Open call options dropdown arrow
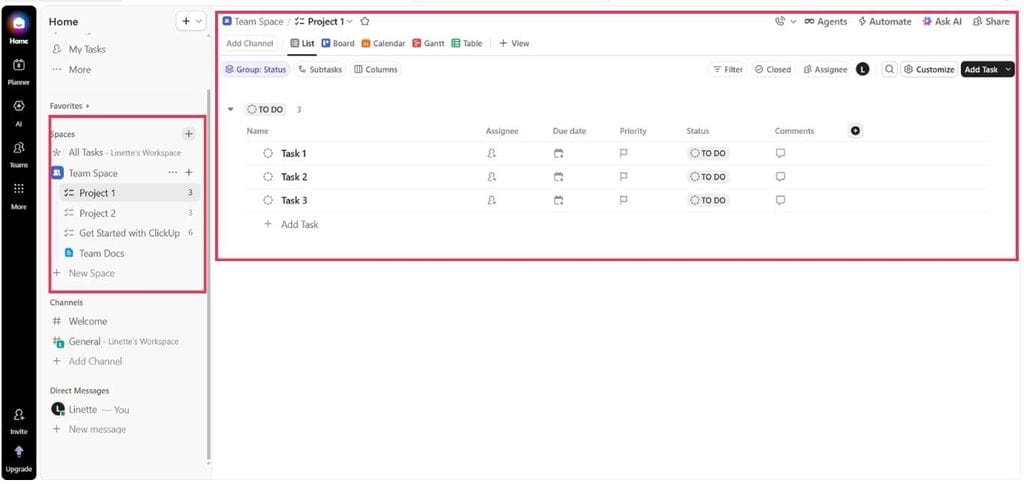Viewport: 1024px width, 484px height. 793,22
